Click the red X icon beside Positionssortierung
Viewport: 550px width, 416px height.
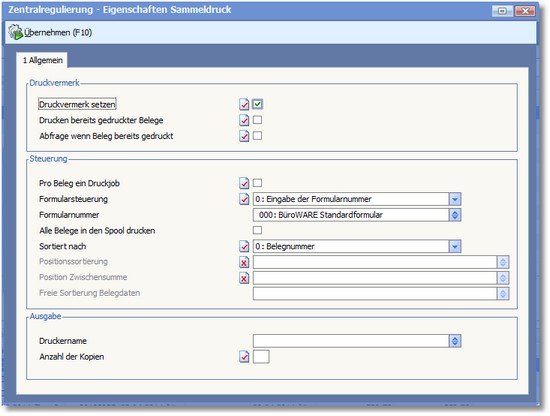tap(244, 262)
